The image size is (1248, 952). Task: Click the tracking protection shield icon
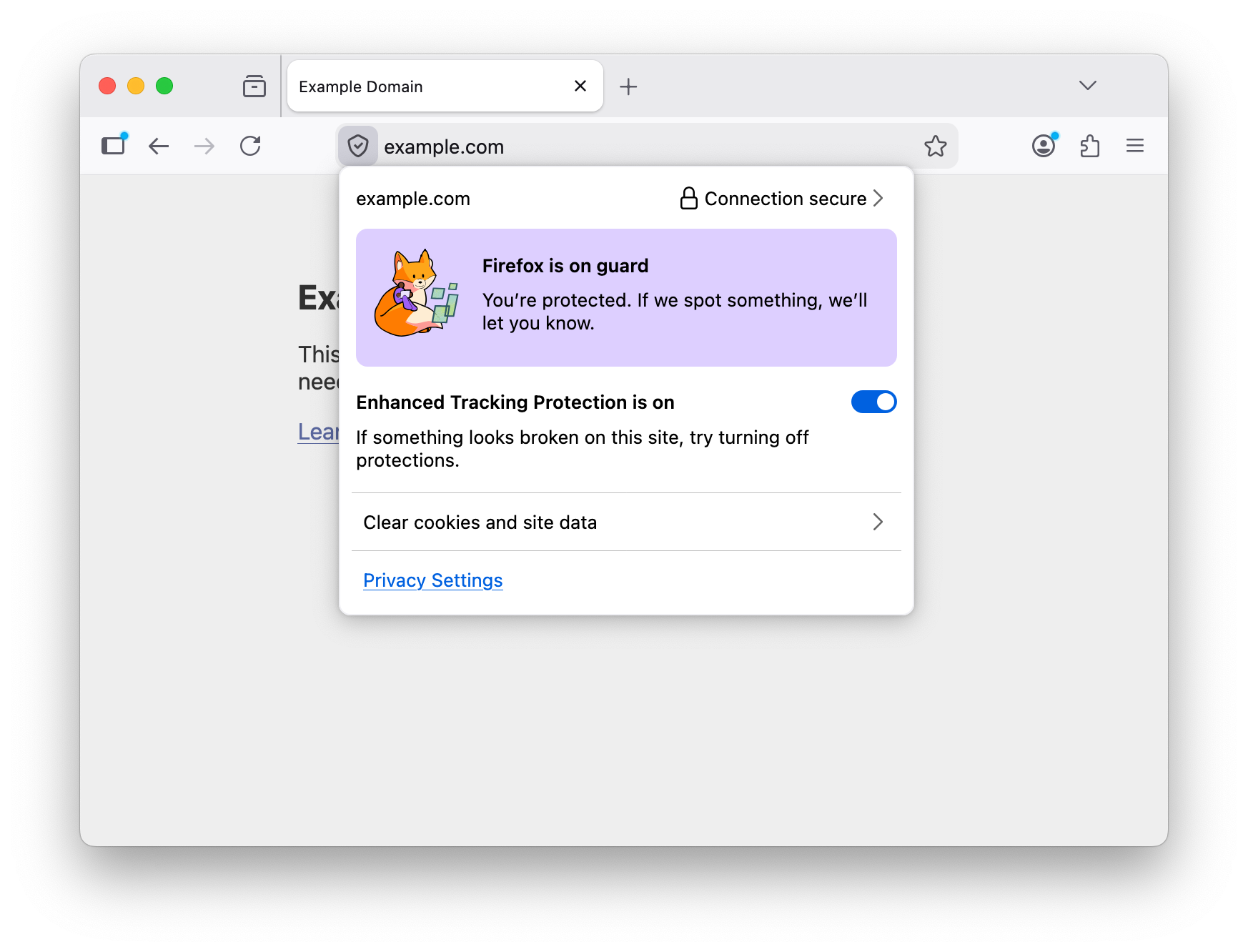[x=358, y=147]
